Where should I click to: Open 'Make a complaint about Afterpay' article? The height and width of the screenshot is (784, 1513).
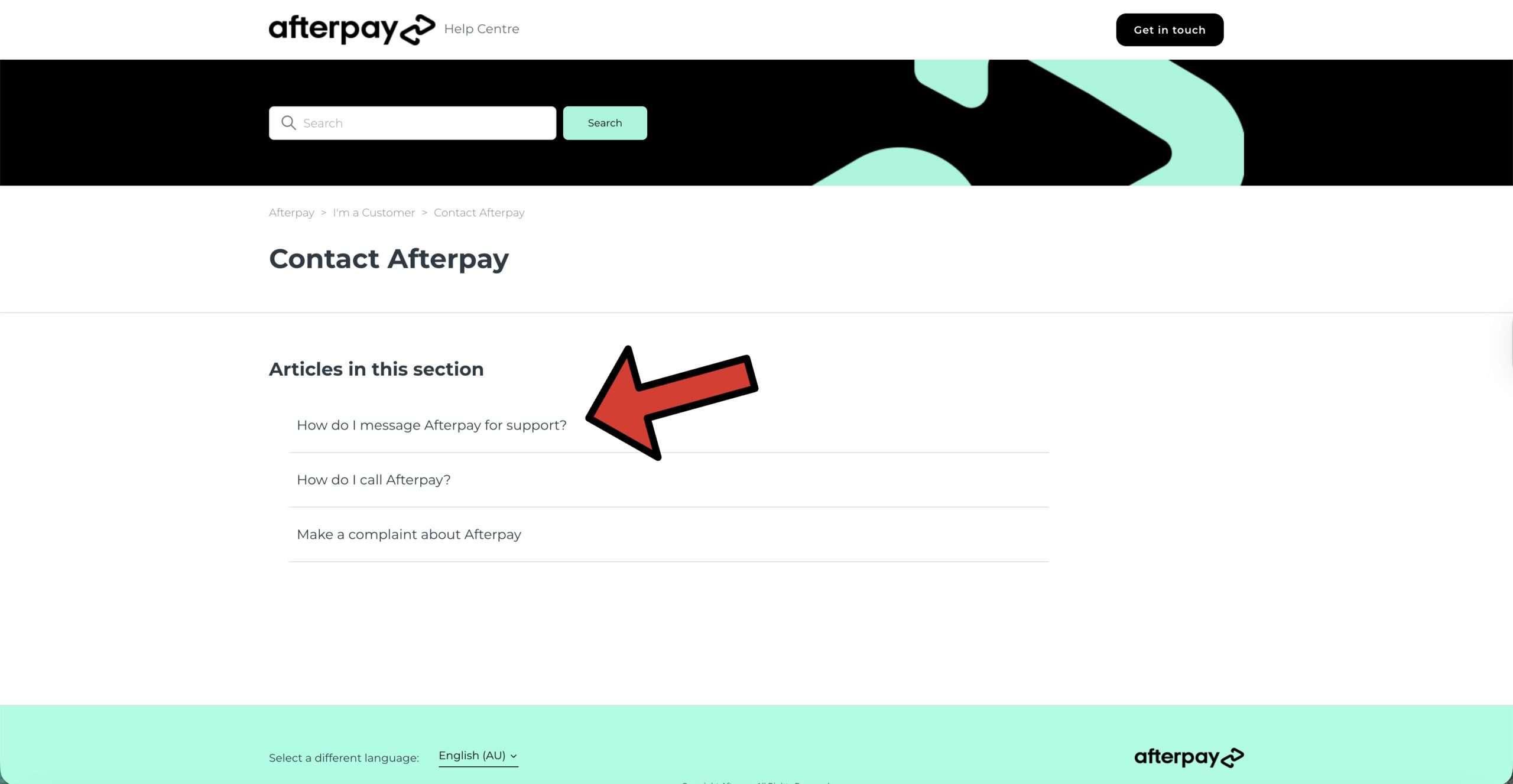[x=409, y=534]
